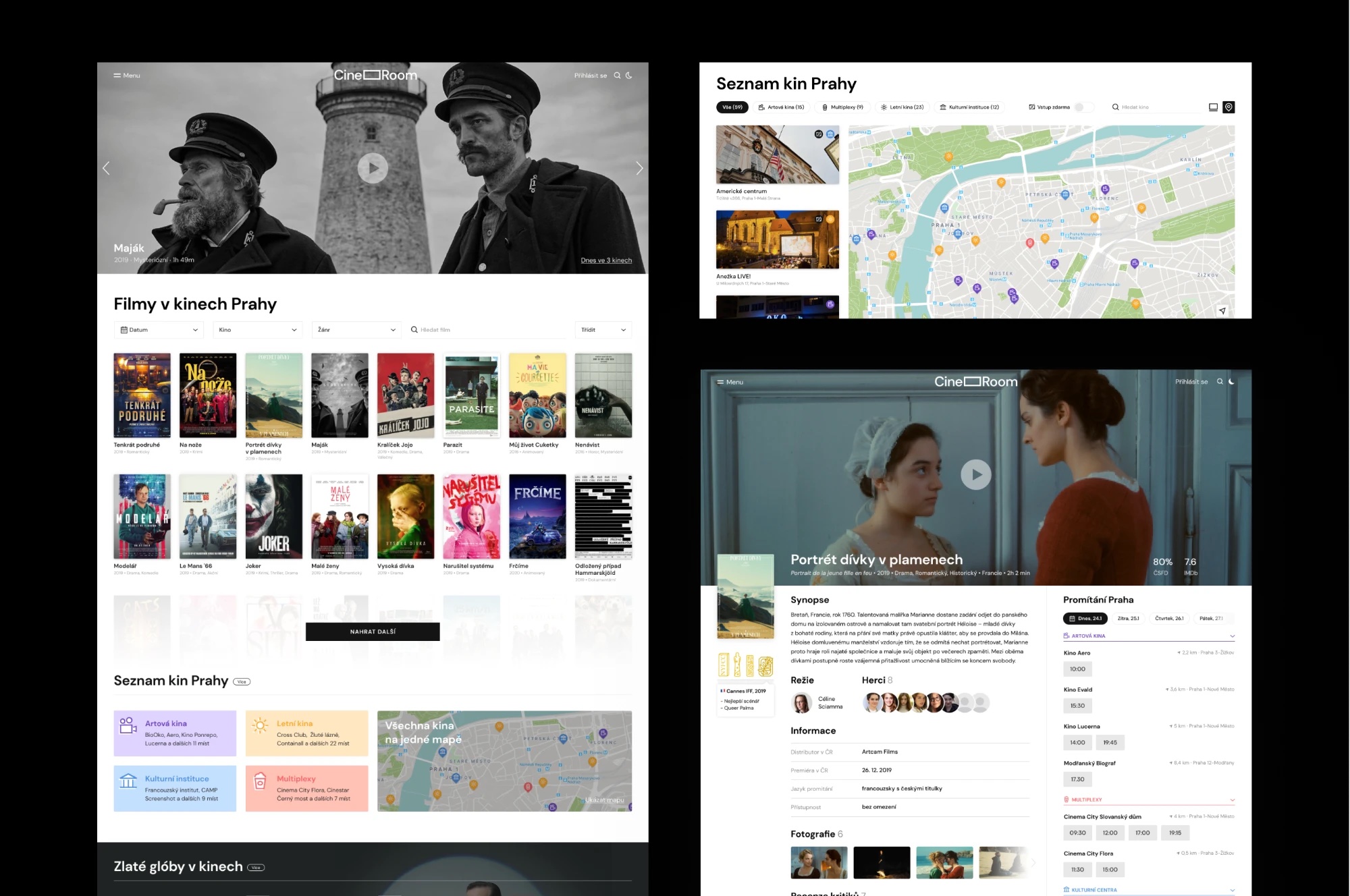Screen dimensions: 1350x896
Task: Play the Maják trailer
Action: pos(373,169)
